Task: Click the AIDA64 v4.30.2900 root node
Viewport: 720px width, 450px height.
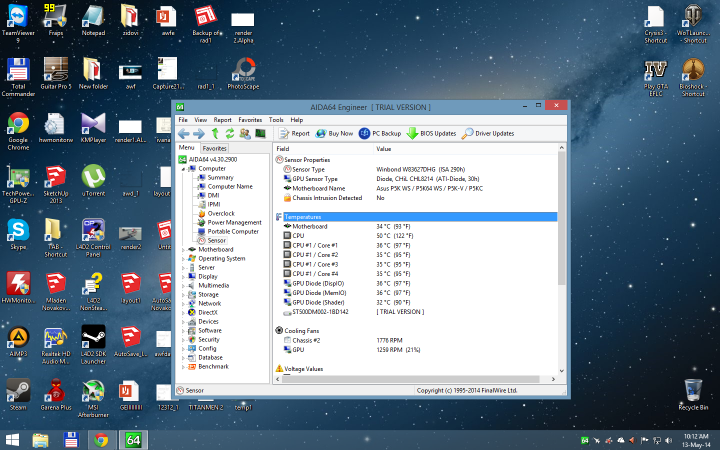Action: click(x=213, y=160)
